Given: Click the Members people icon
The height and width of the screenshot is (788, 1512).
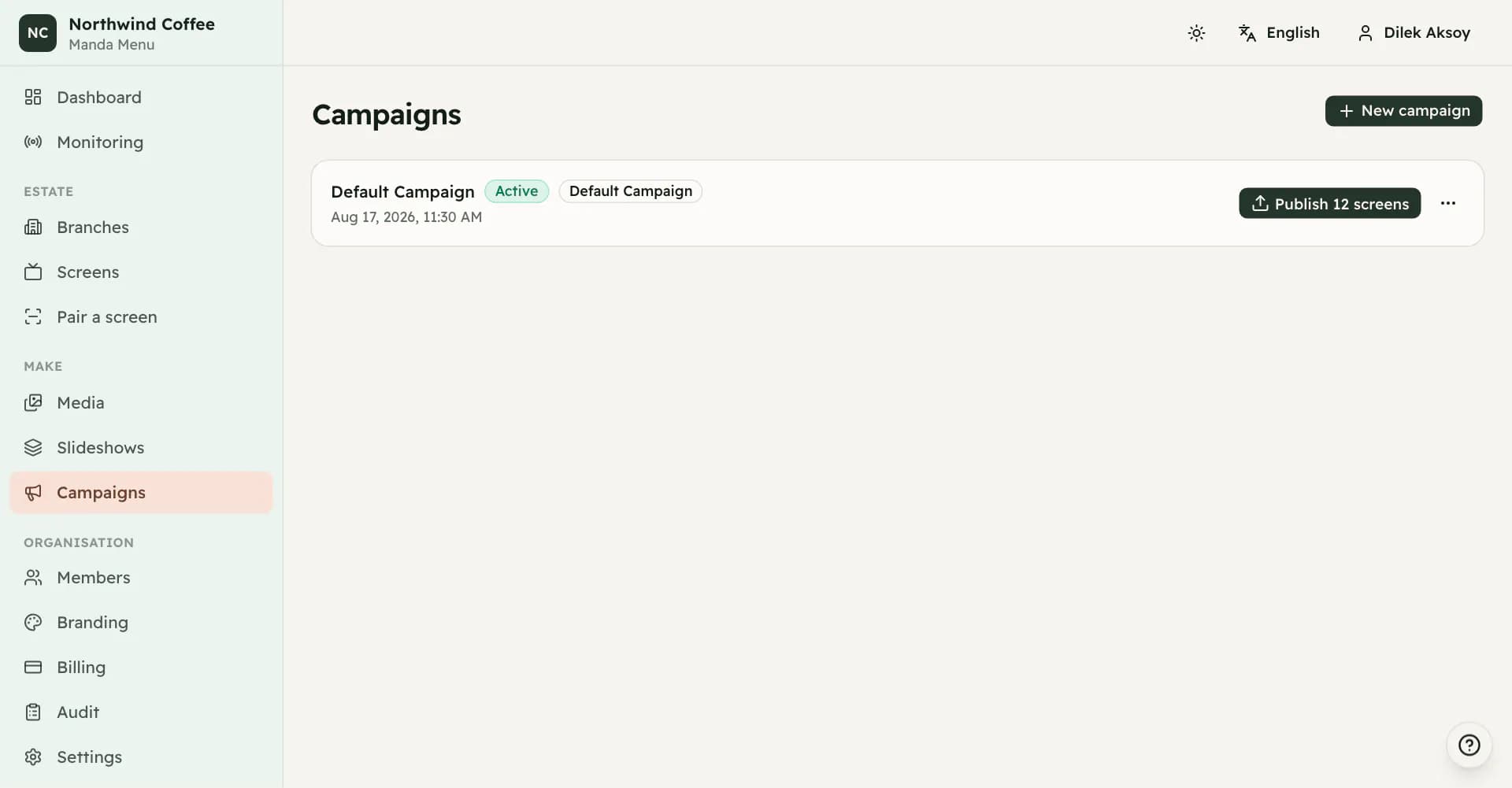Looking at the screenshot, I should point(33,577).
